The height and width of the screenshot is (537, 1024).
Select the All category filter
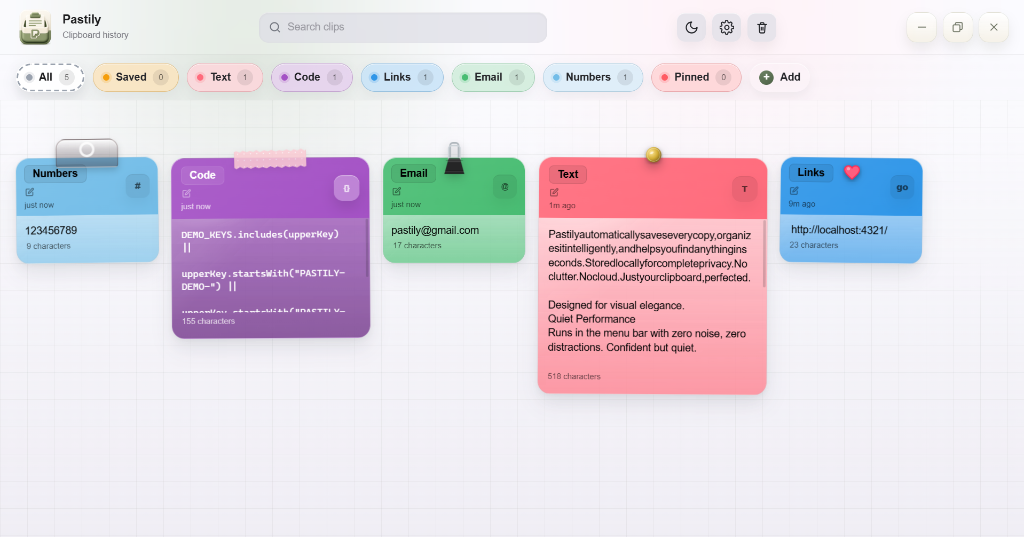point(50,77)
